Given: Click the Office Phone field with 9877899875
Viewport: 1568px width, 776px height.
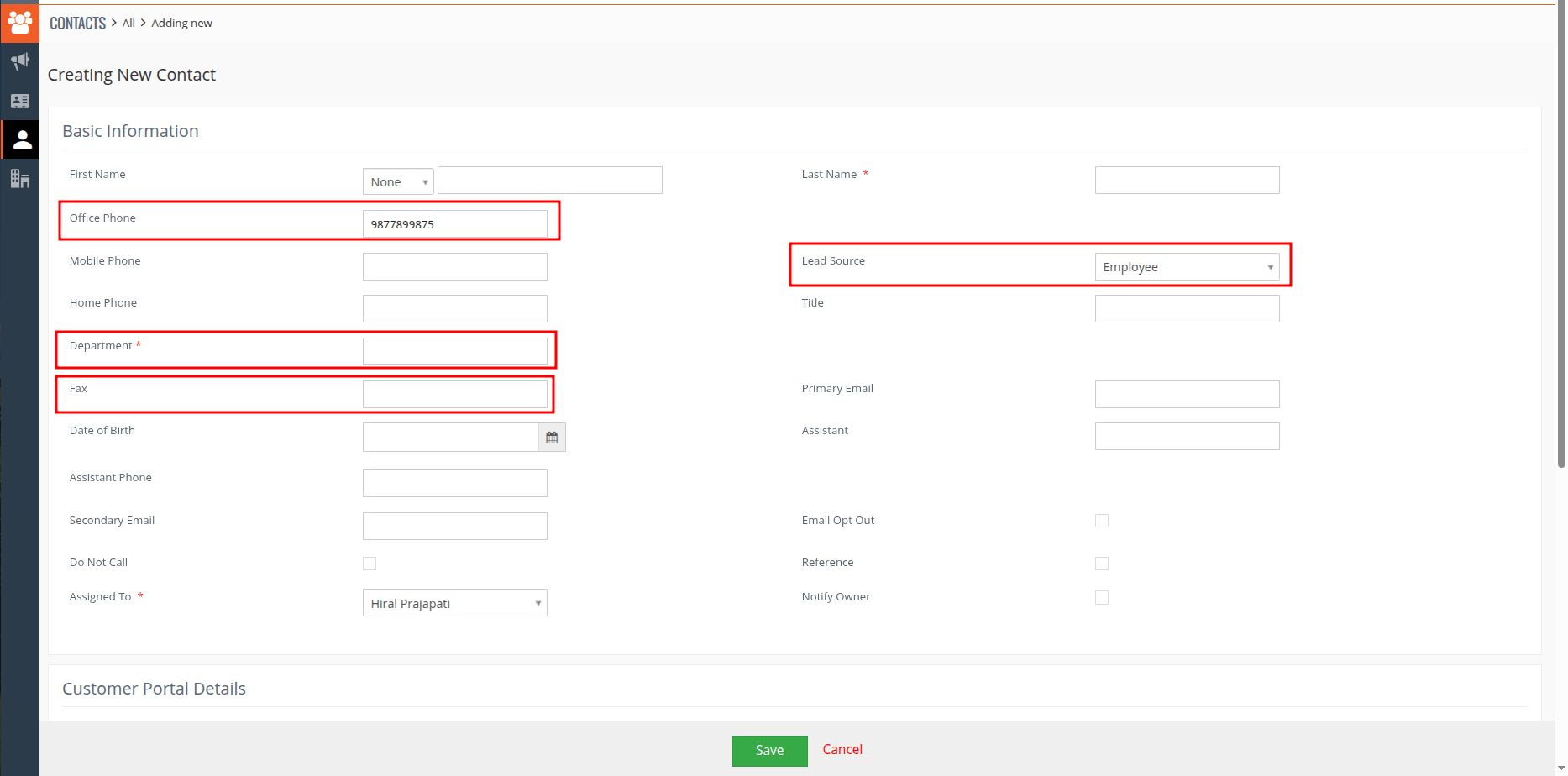Looking at the screenshot, I should (x=454, y=224).
